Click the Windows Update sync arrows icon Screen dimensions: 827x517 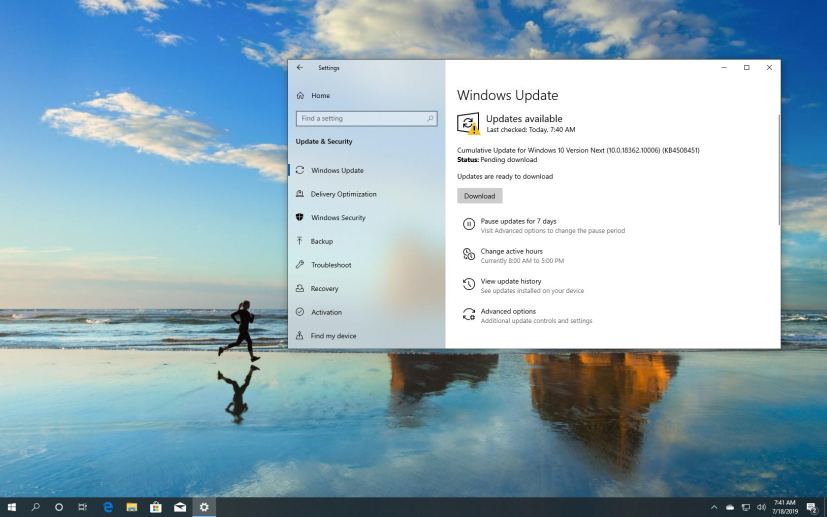(300, 170)
